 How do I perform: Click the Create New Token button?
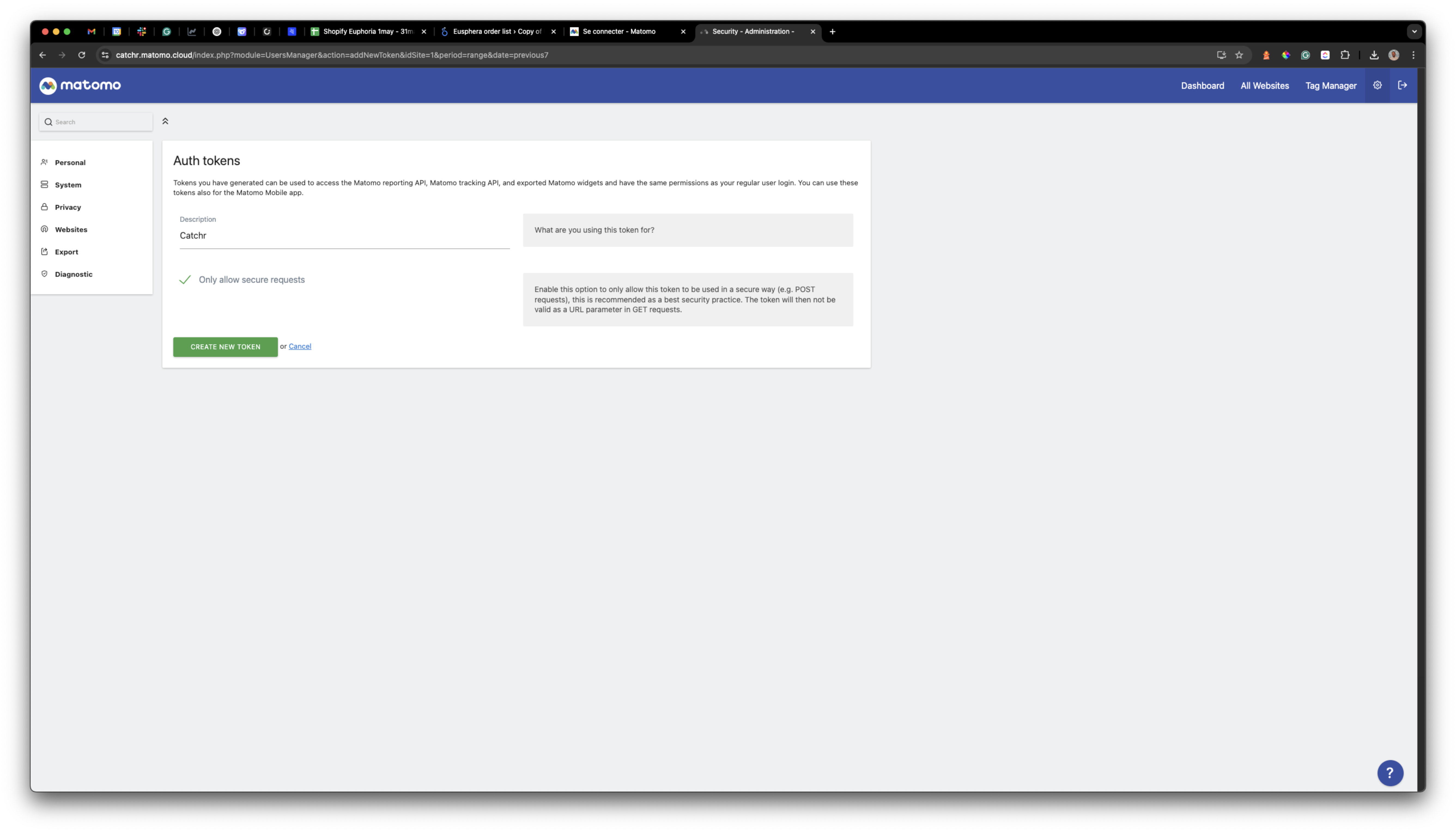[x=225, y=347]
